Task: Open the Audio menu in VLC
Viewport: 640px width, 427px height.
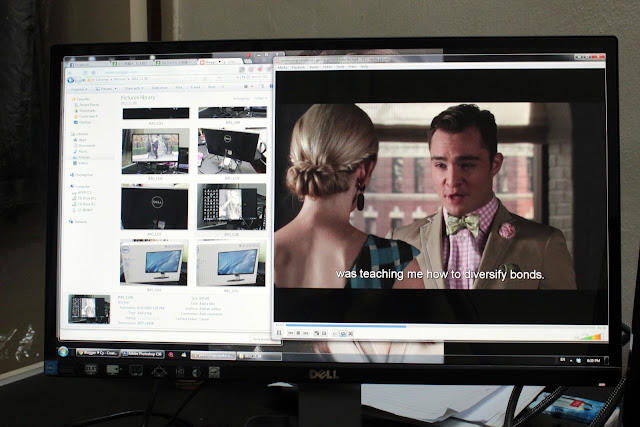Action: pos(314,67)
